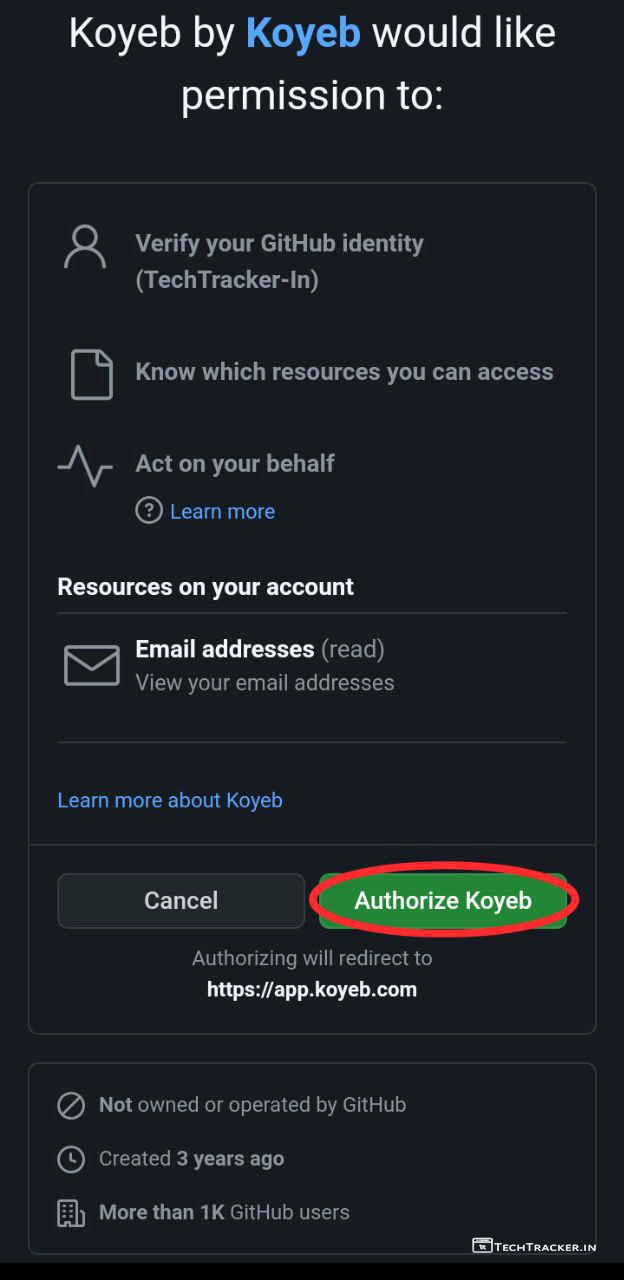Click the organization building icon
This screenshot has height=1280, width=624.
coord(71,1213)
